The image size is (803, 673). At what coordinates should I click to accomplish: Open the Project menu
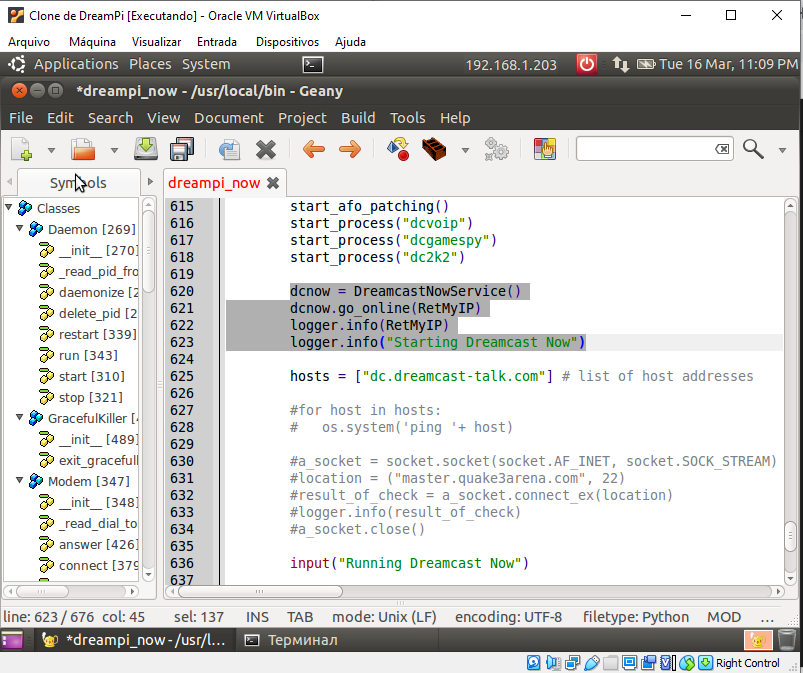[x=302, y=118]
